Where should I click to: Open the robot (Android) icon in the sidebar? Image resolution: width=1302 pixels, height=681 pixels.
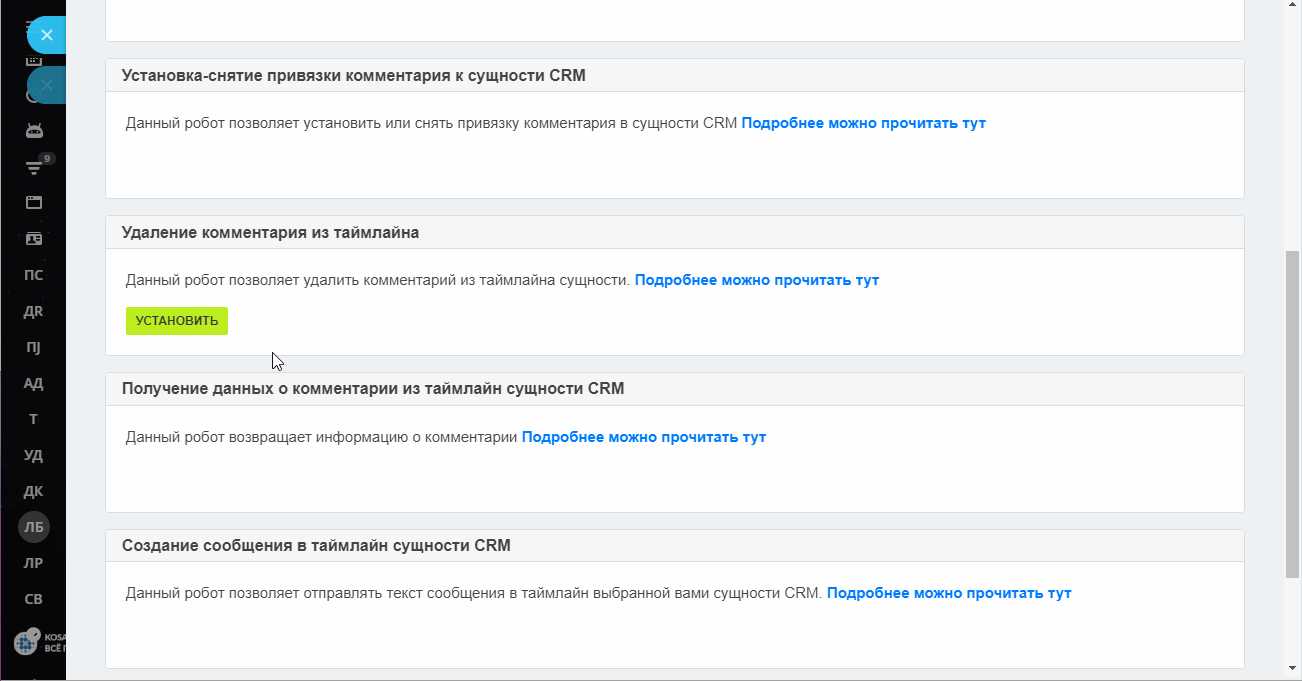(34, 131)
